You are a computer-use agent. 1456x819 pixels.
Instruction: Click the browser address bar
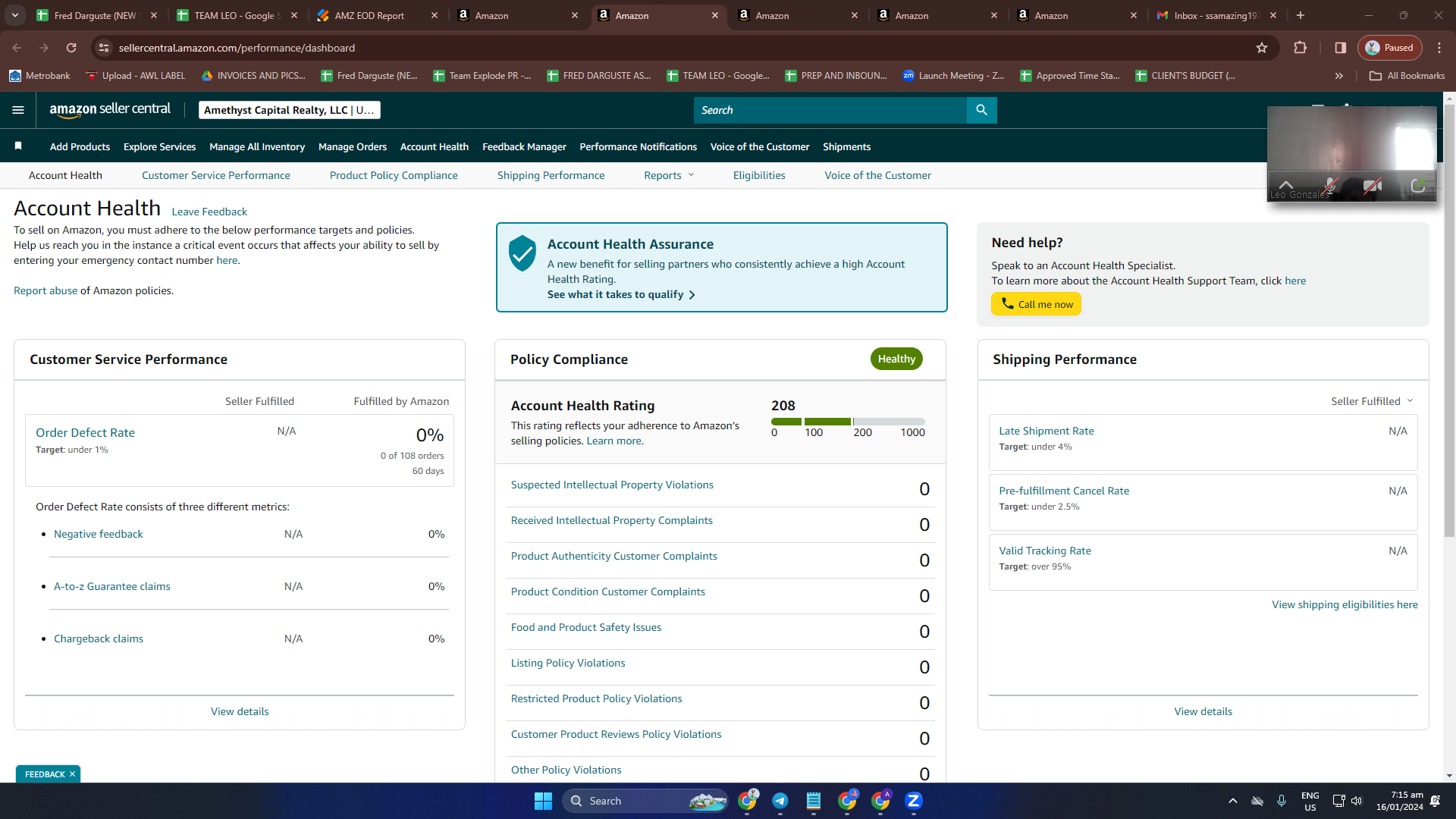682,48
